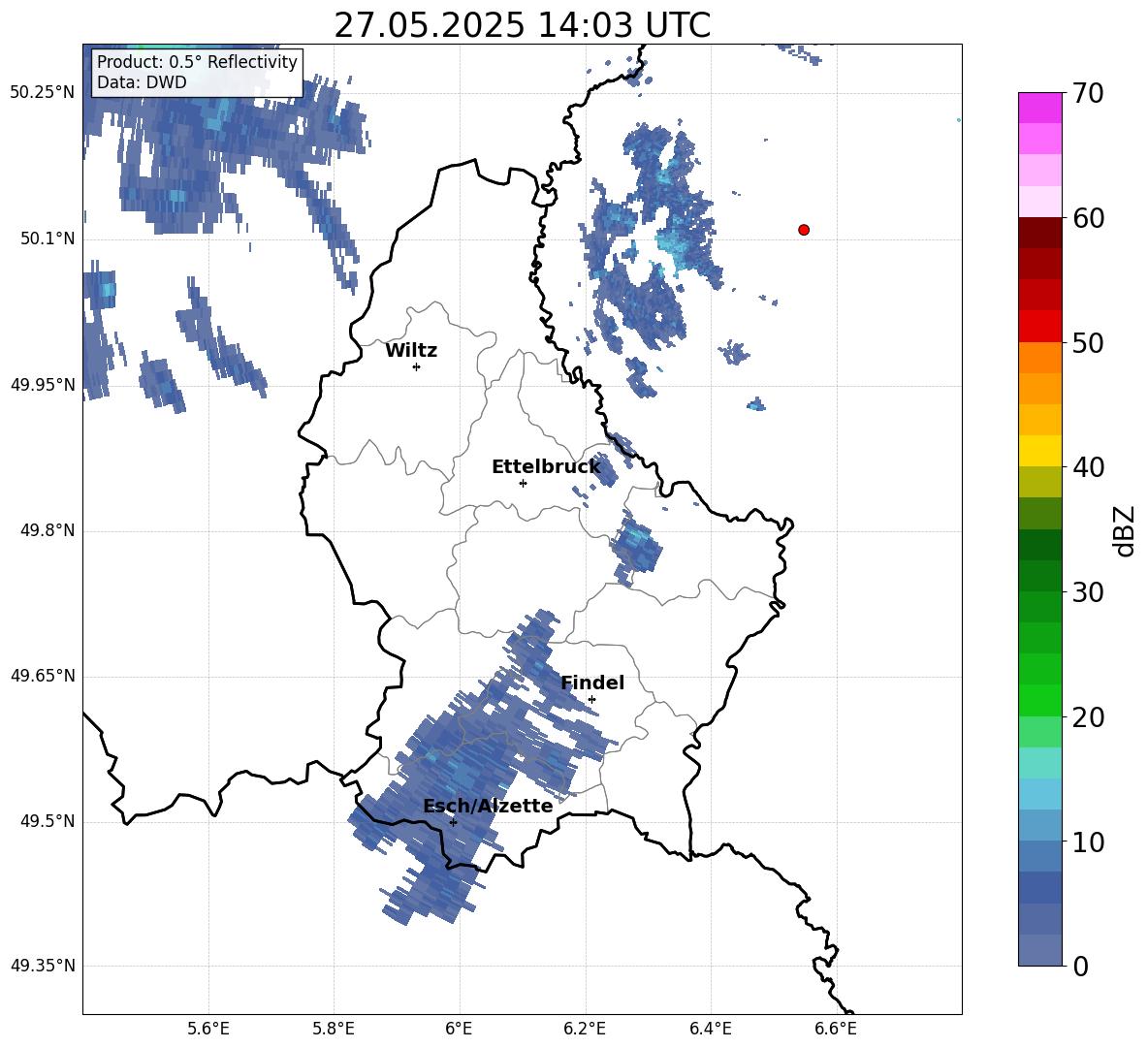Click the Ettelbruck station cross marker
1148x1048 pixels.
click(523, 483)
